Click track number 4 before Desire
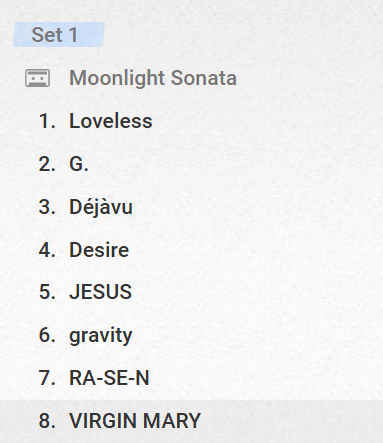This screenshot has width=383, height=443. (47, 250)
